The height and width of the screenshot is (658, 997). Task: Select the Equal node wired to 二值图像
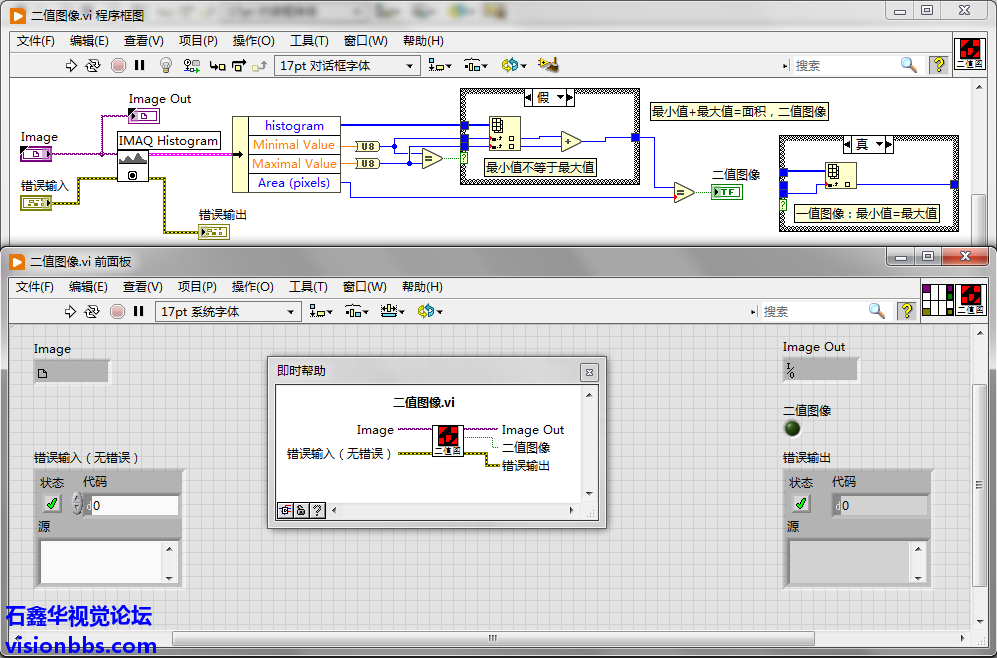coord(684,192)
